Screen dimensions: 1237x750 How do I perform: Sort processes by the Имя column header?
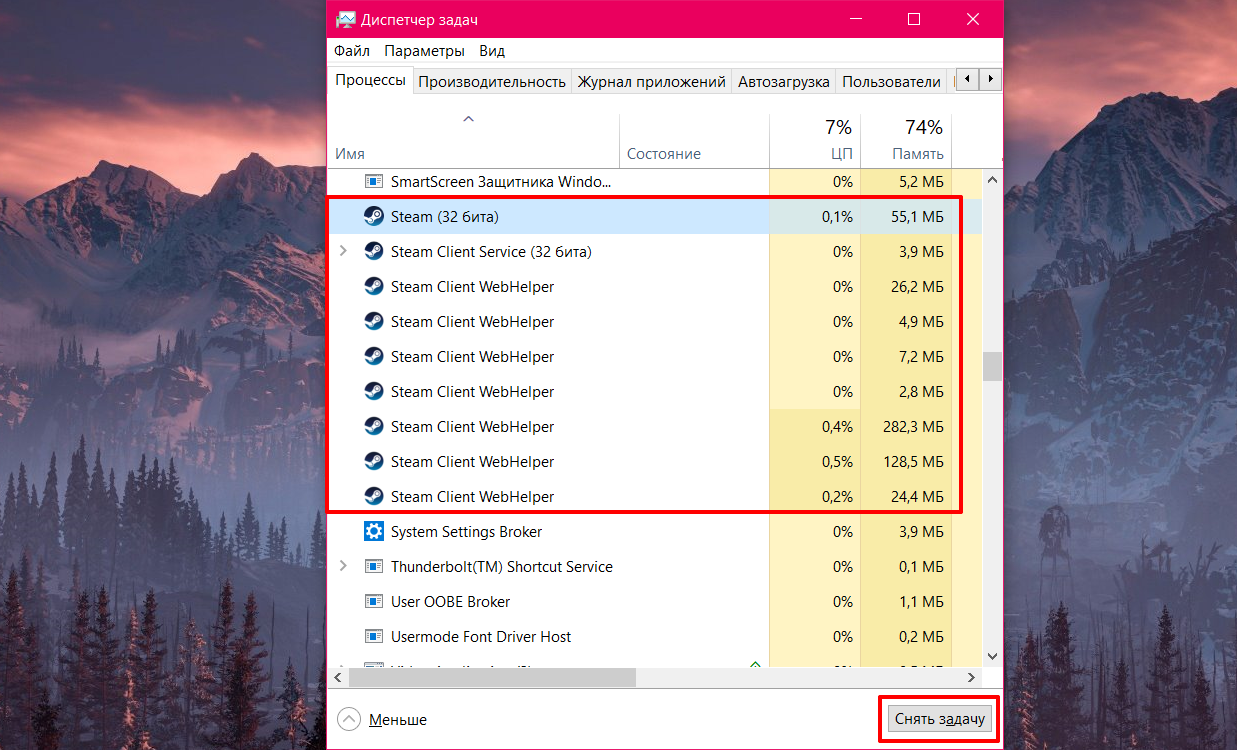(x=473, y=141)
